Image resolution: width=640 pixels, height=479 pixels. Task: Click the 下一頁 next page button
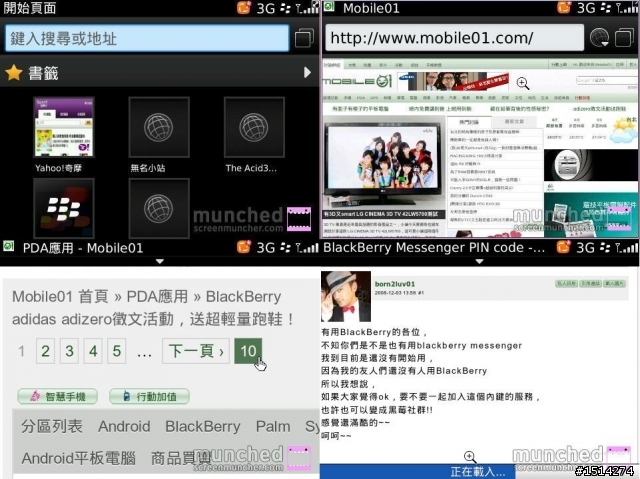(196, 351)
